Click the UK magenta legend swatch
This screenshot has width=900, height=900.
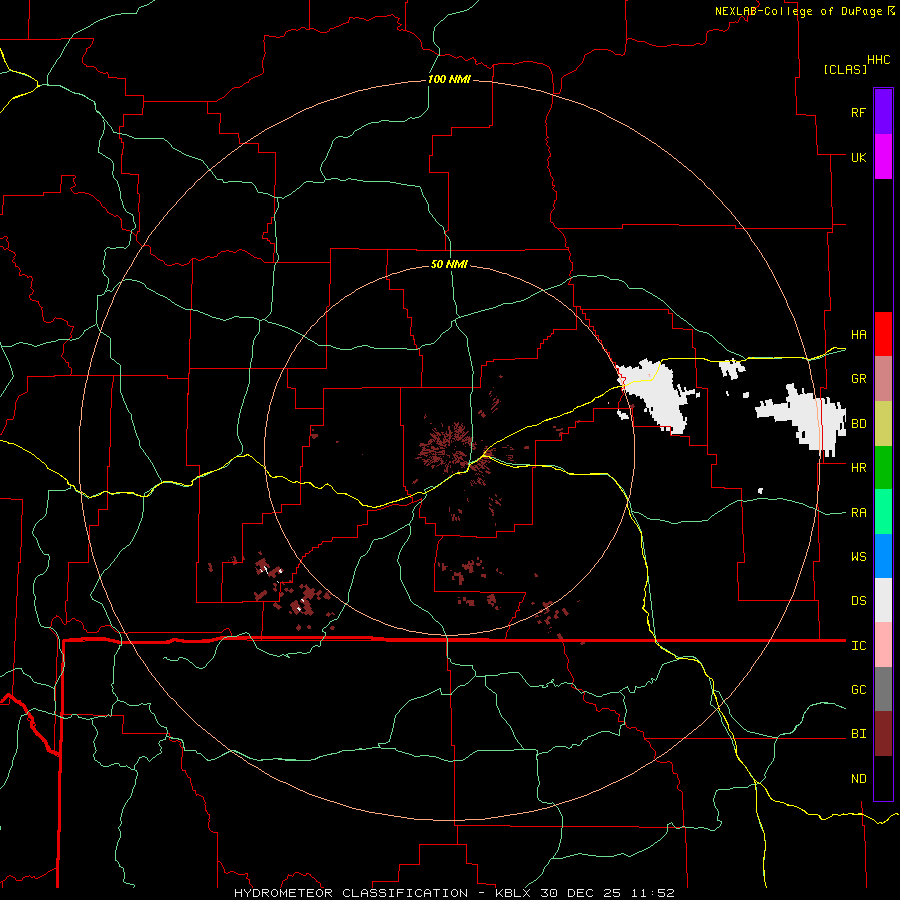tap(883, 157)
